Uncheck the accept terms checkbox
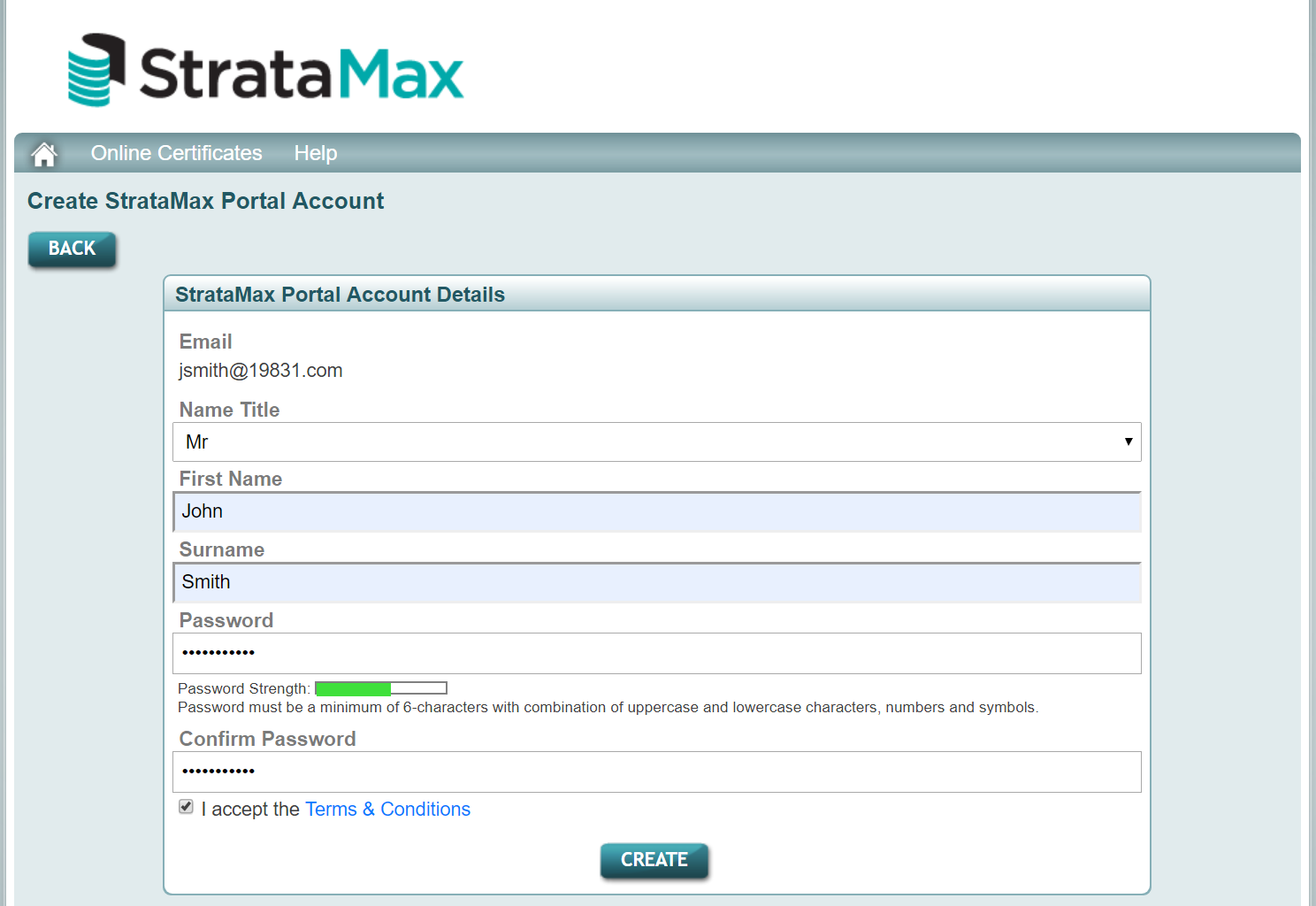Image resolution: width=1316 pixels, height=906 pixels. click(x=186, y=807)
